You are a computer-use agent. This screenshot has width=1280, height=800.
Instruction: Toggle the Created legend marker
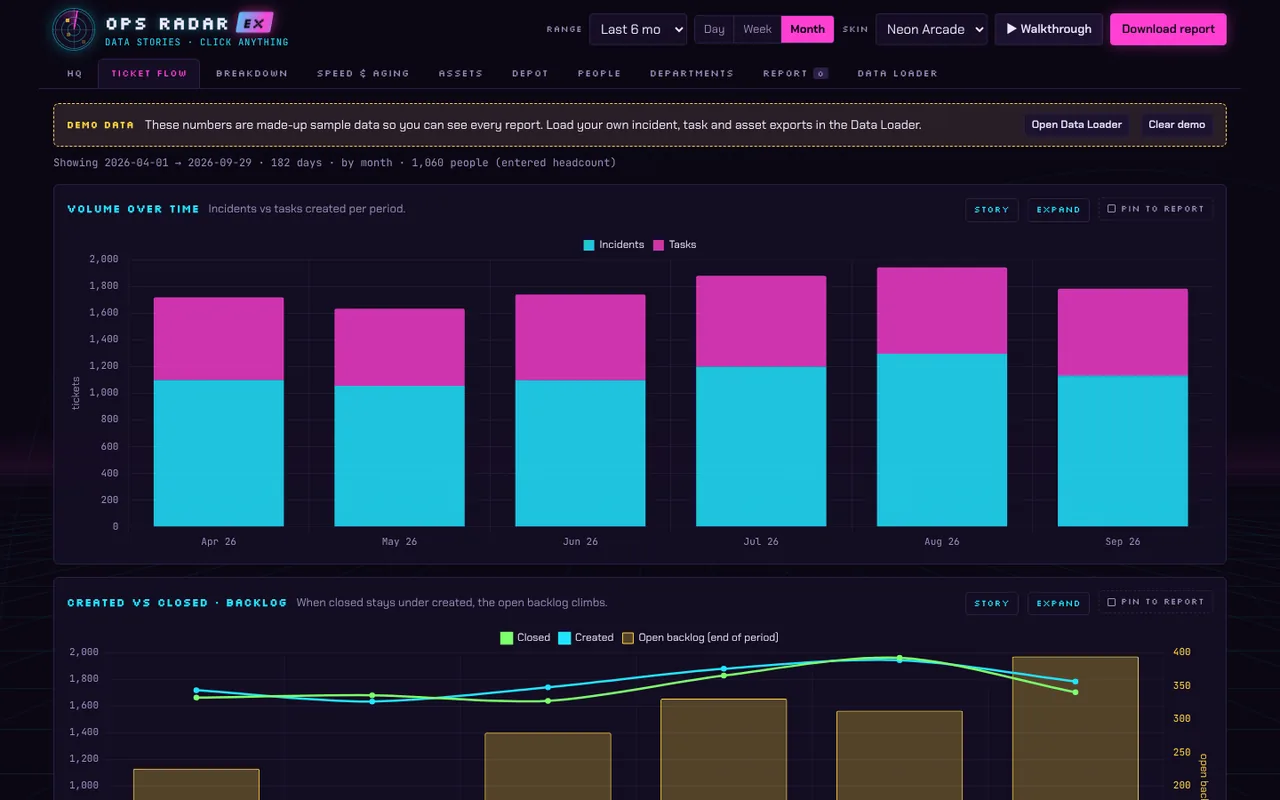[564, 638]
